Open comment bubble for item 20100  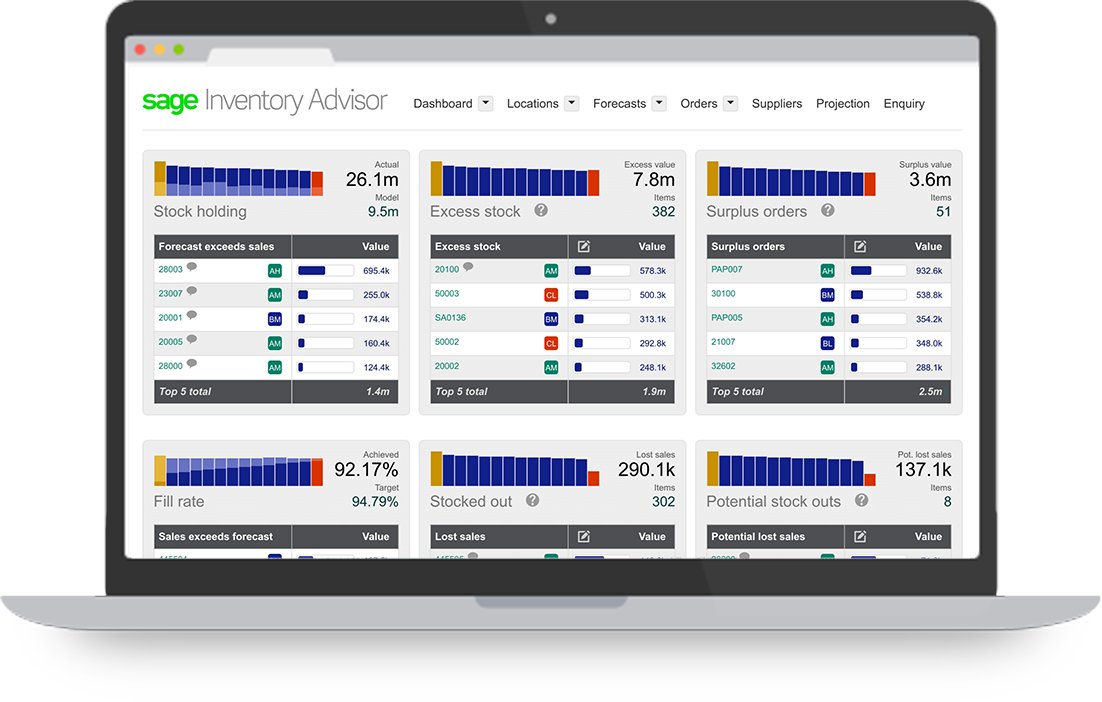[468, 267]
